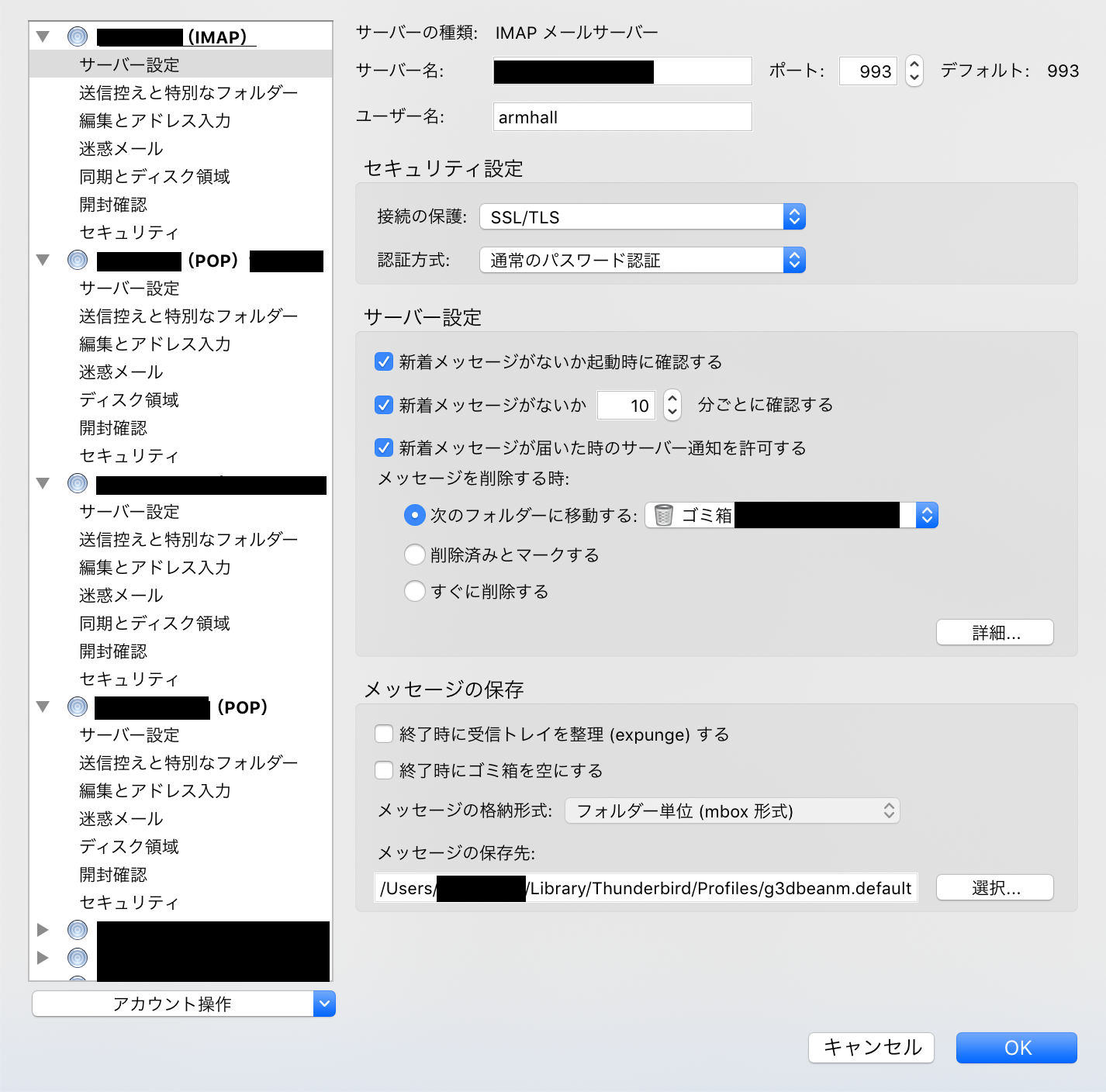The height and width of the screenshot is (1092, 1106).
Task: Open the メッセージの格納形式 dropdown
Action: tap(732, 811)
